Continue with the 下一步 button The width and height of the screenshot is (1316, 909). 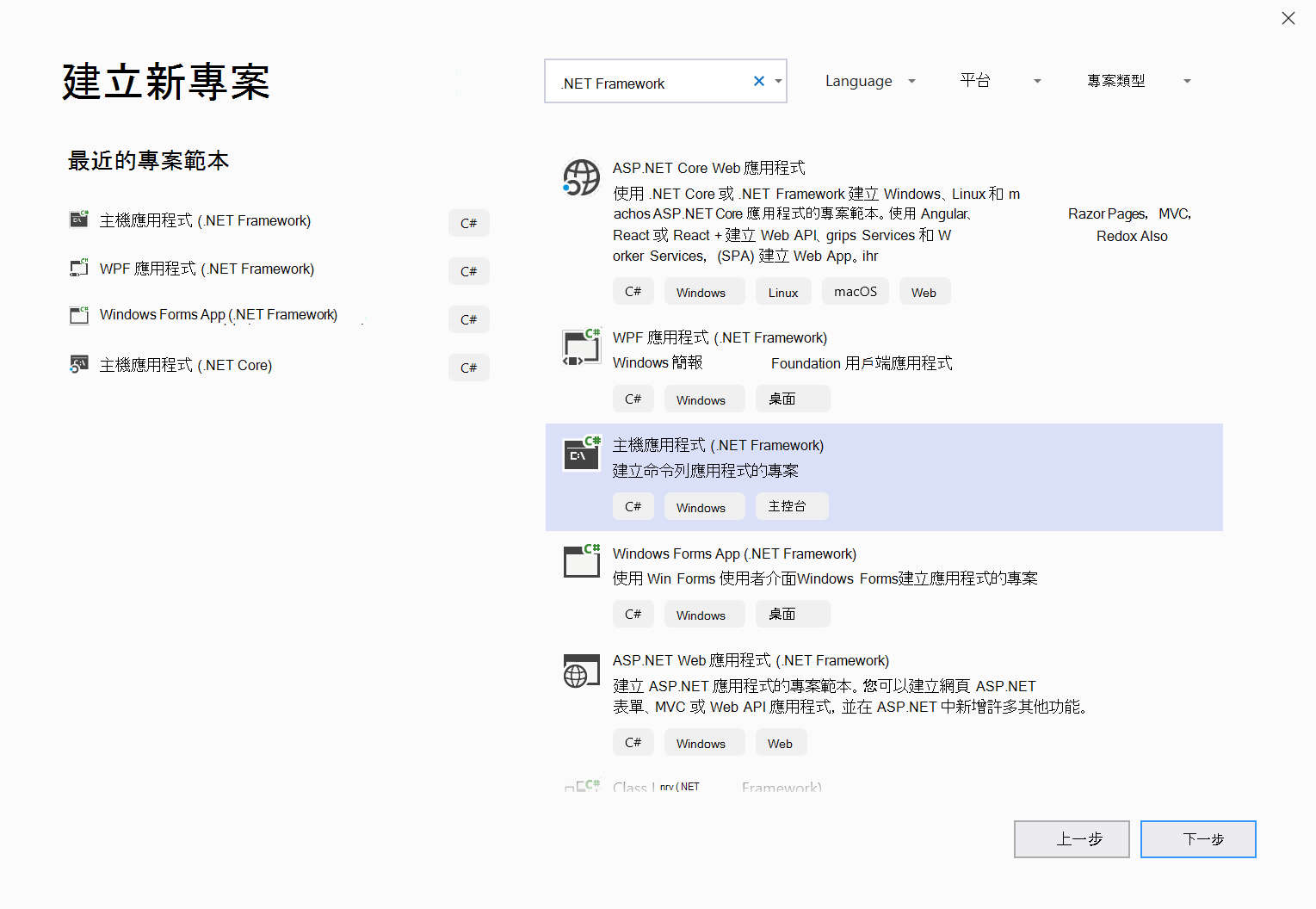[x=1198, y=839]
